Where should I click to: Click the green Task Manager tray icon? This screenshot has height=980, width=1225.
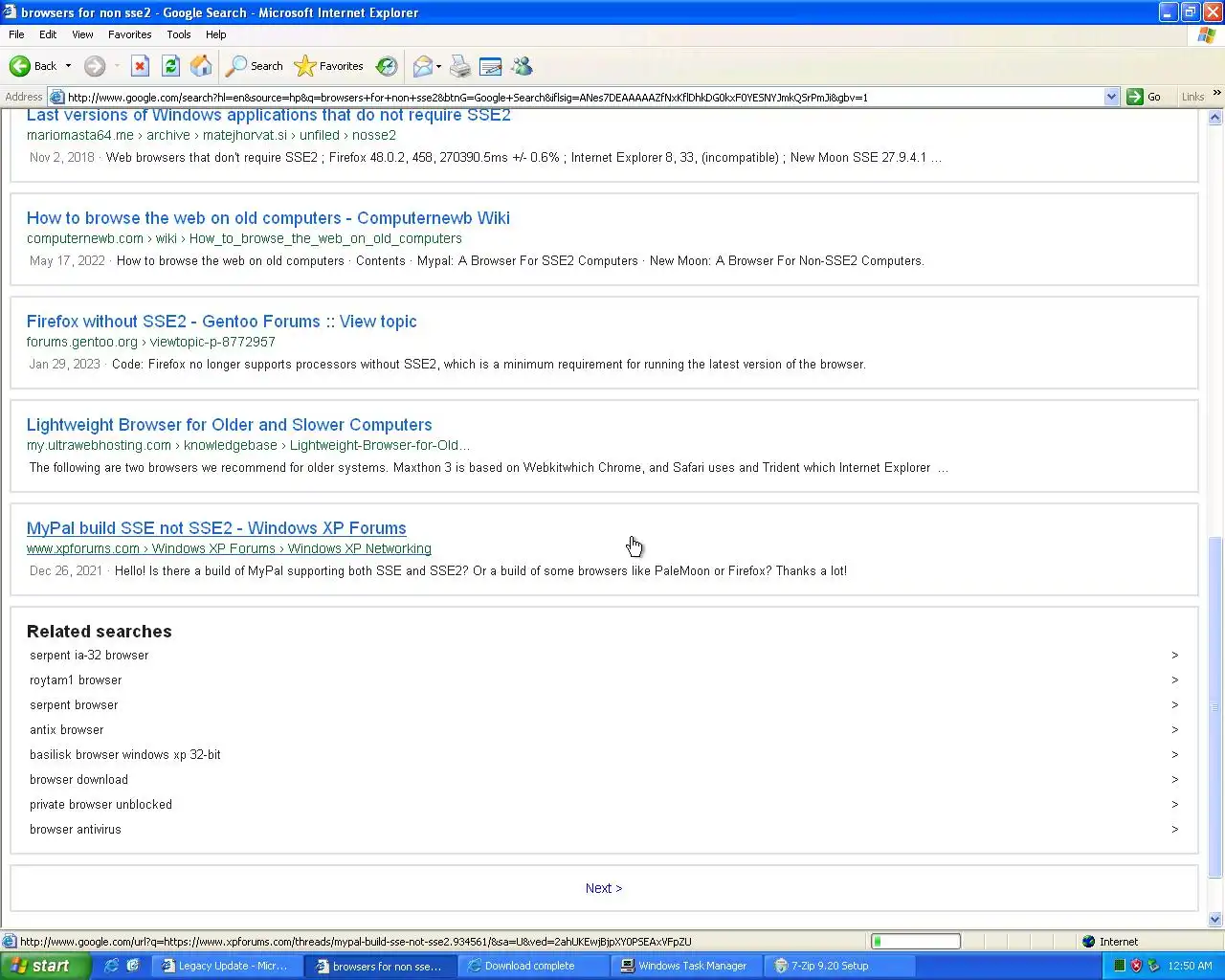[1119, 966]
